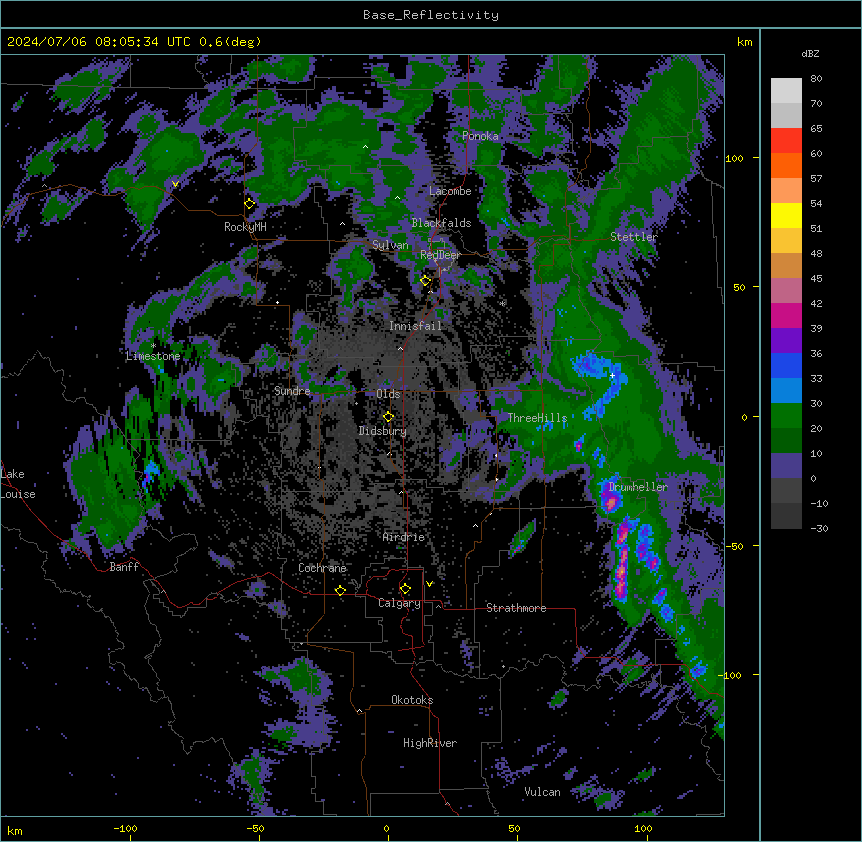Click the white plus marker north of Drumheller
This screenshot has width=862, height=842.
coord(612,375)
